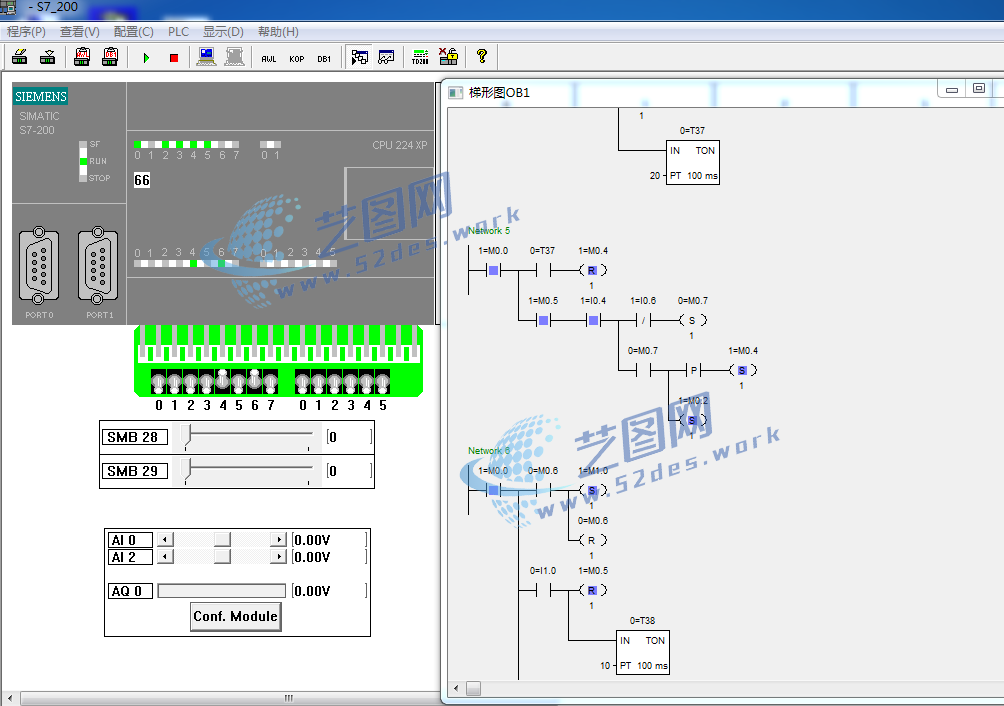Click the blue-screen computer monitor toolbar icon
This screenshot has height=706, width=1004.
coord(206,57)
